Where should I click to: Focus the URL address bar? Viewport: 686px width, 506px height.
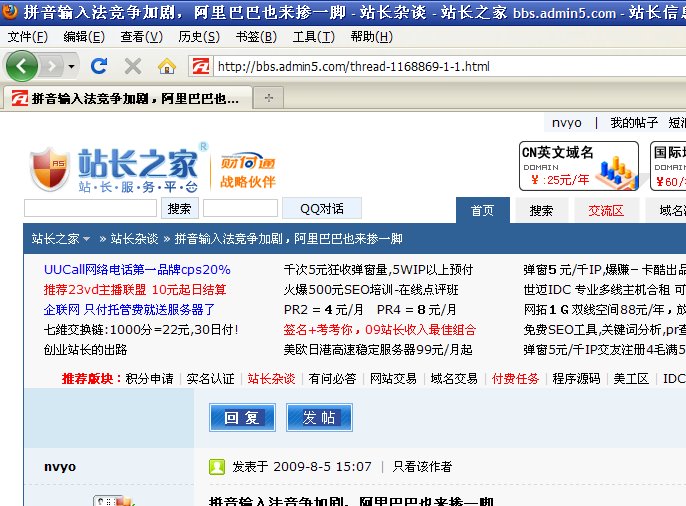(x=450, y=66)
